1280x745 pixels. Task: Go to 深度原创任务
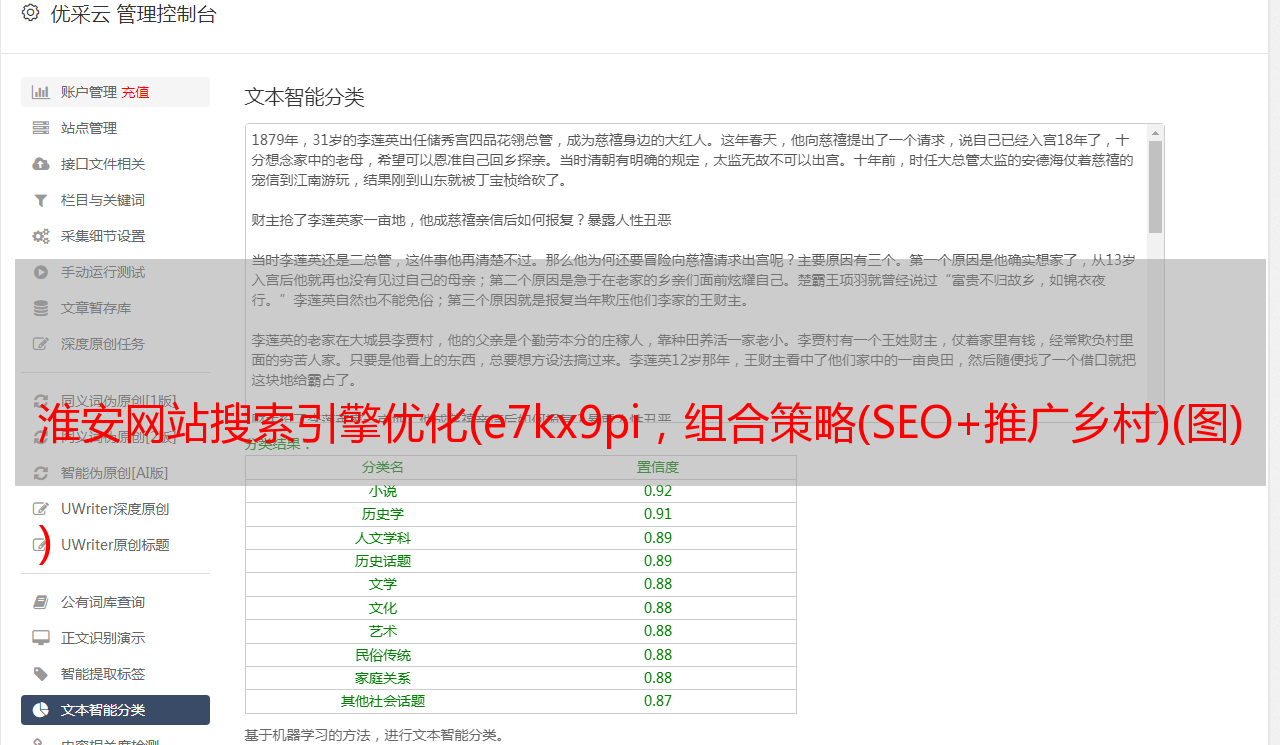(115, 344)
